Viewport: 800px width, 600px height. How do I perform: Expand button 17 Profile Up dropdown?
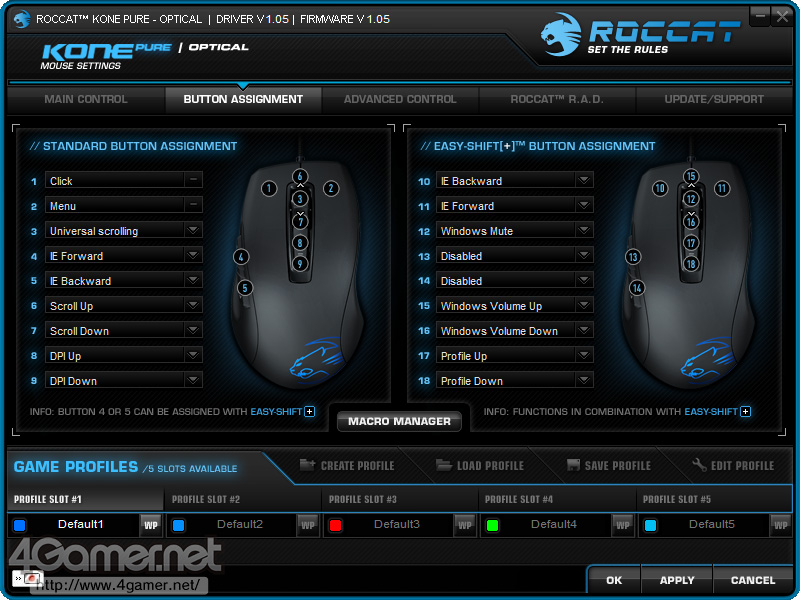[584, 355]
